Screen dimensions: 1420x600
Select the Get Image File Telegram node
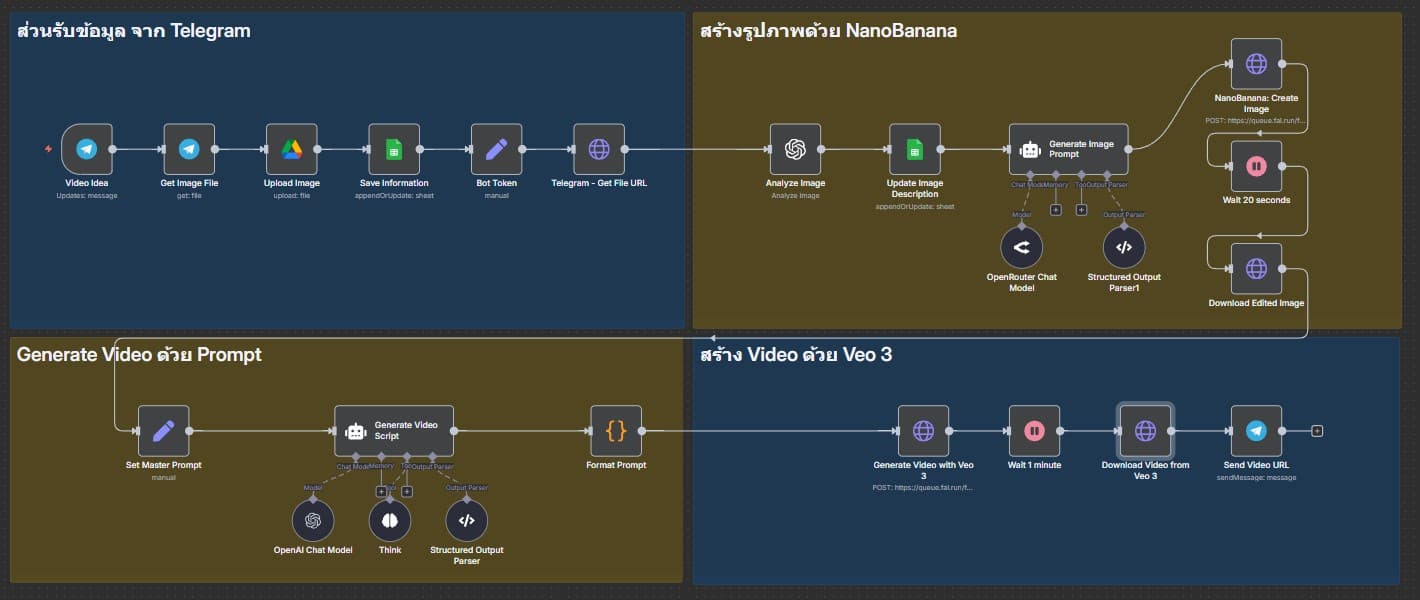[188, 150]
